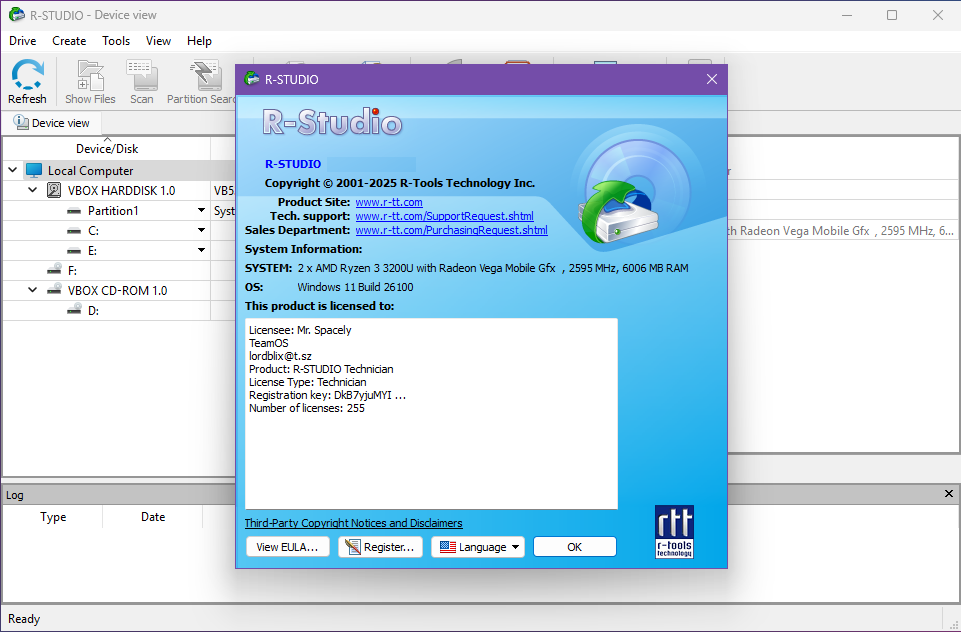The image size is (961, 632).
Task: Click the Date column header in Log
Action: [153, 517]
